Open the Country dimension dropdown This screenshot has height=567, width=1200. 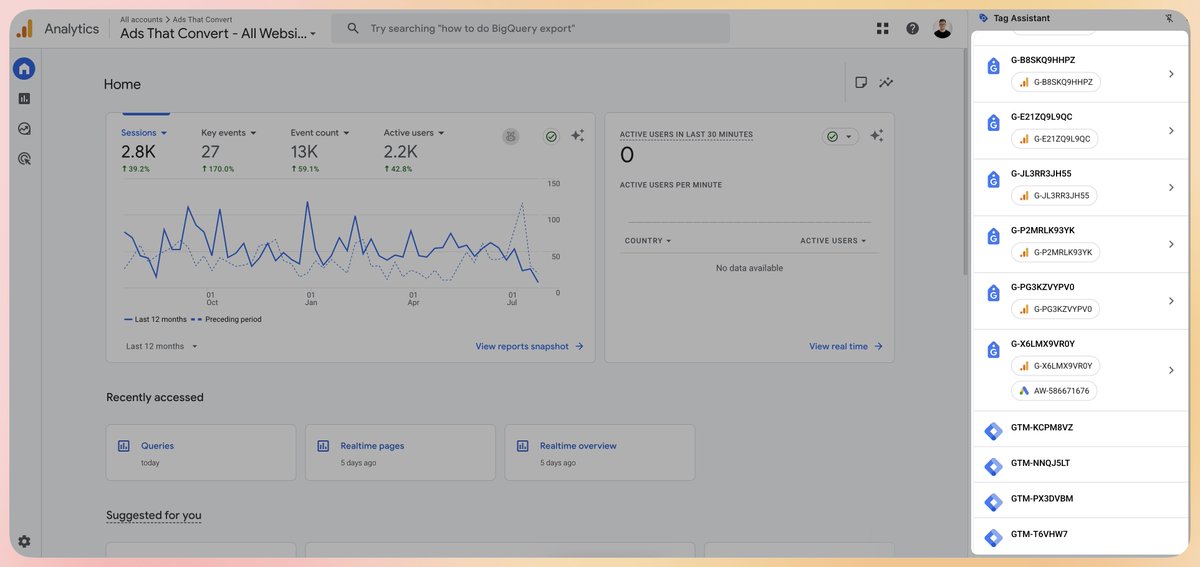point(648,241)
